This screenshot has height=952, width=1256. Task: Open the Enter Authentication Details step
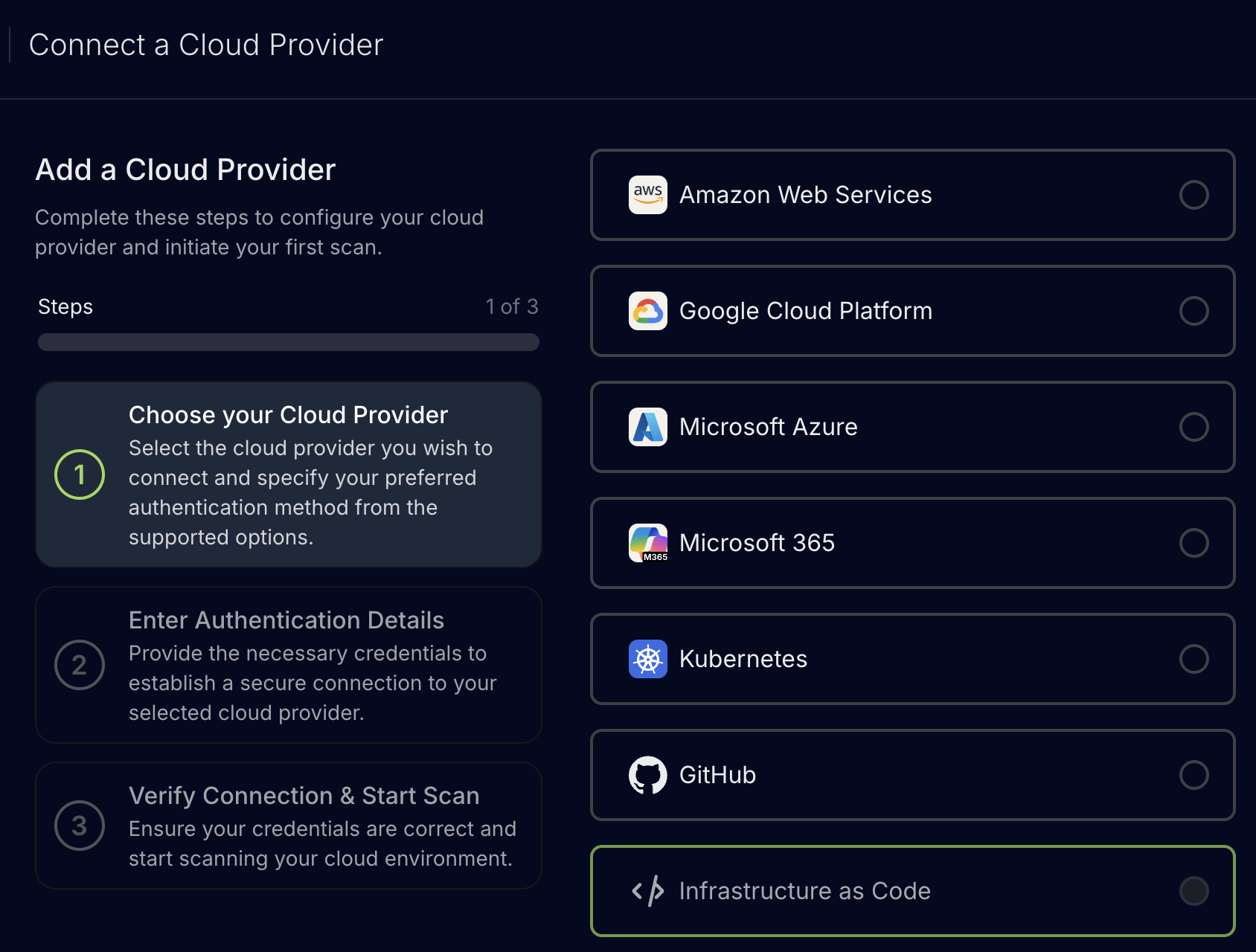tap(289, 665)
